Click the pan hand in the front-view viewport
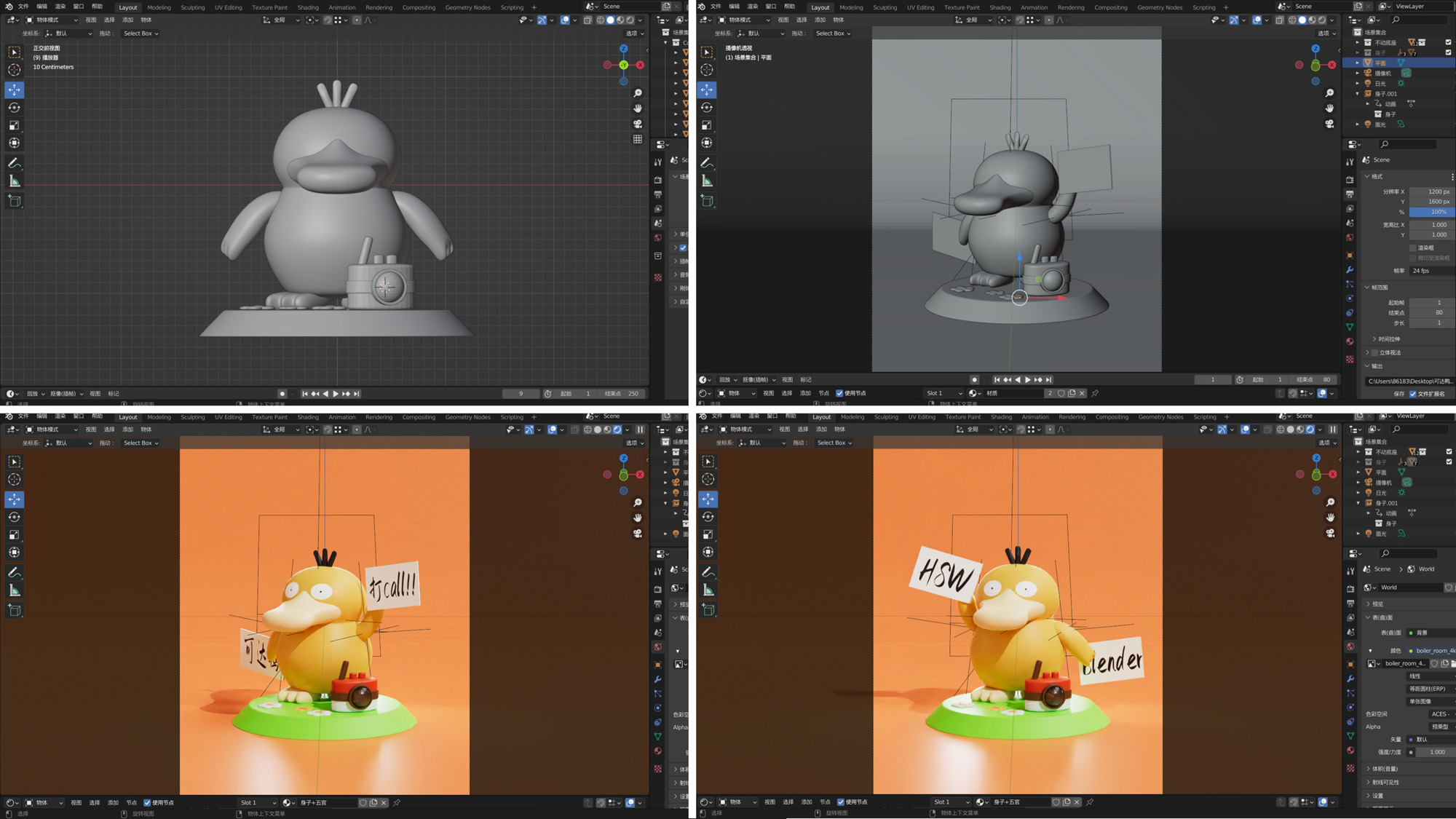 (638, 108)
